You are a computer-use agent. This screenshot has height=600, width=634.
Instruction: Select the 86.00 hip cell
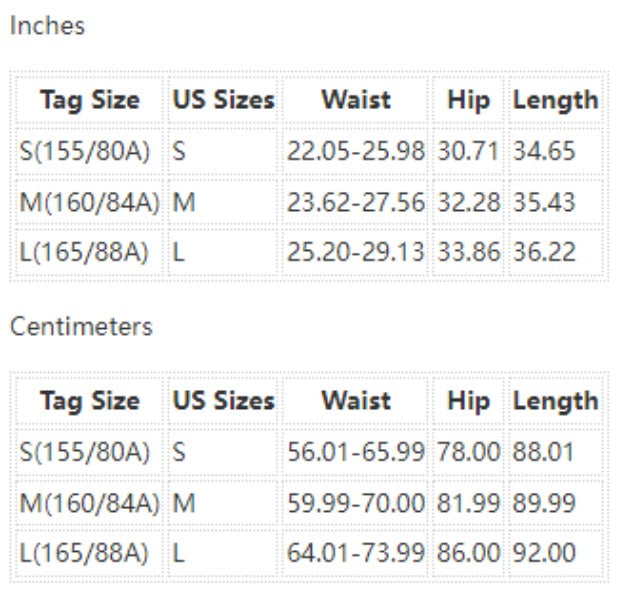click(x=467, y=554)
